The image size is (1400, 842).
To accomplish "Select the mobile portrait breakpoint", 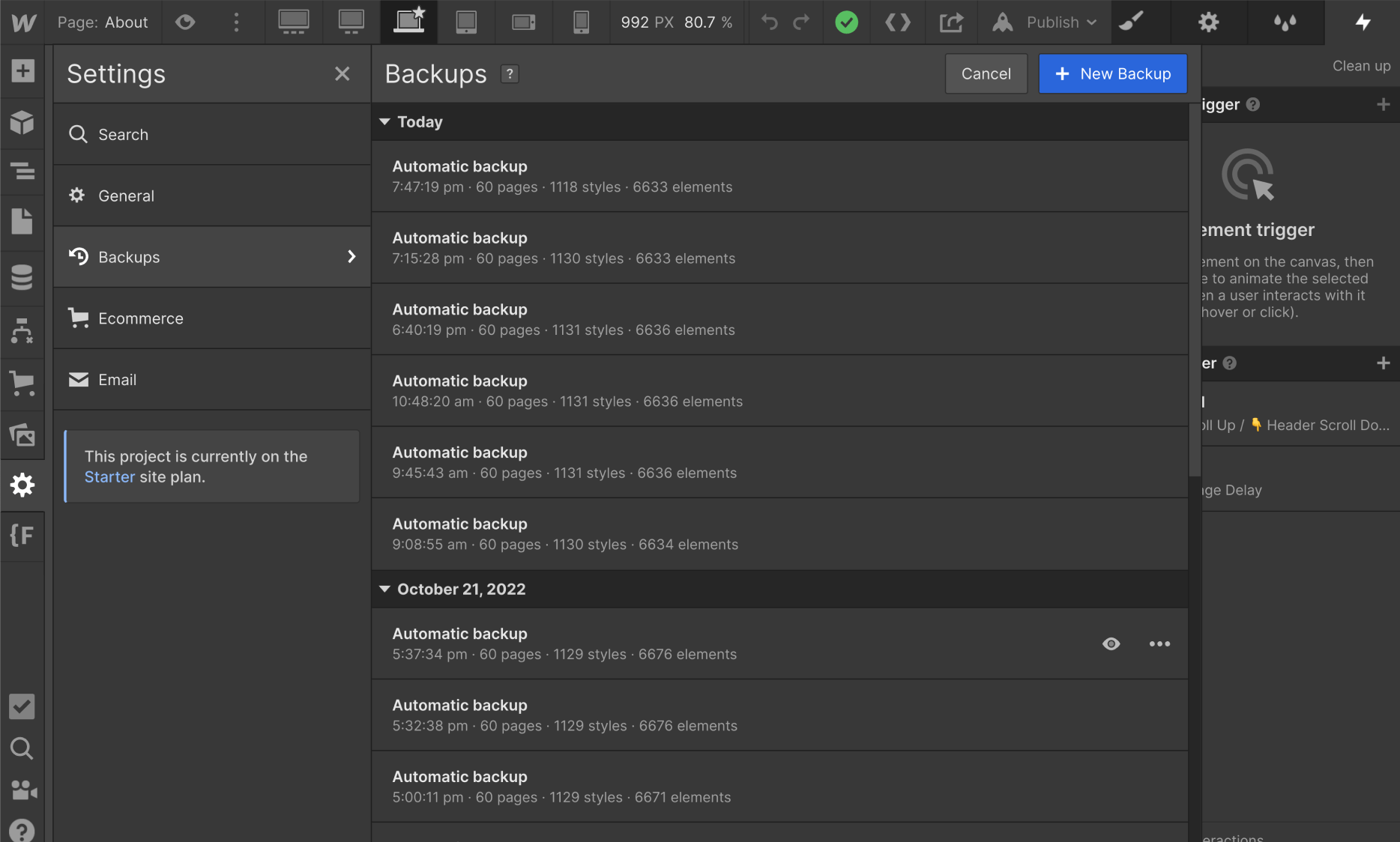I will point(581,22).
